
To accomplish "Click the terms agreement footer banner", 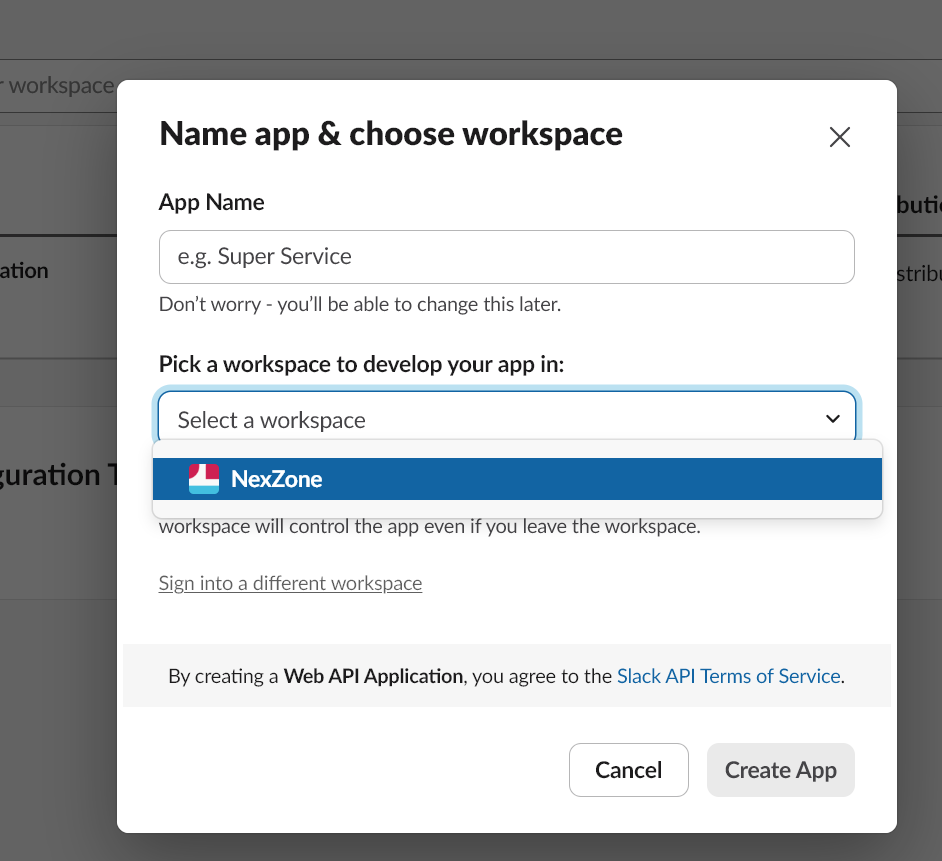I will [x=506, y=676].
